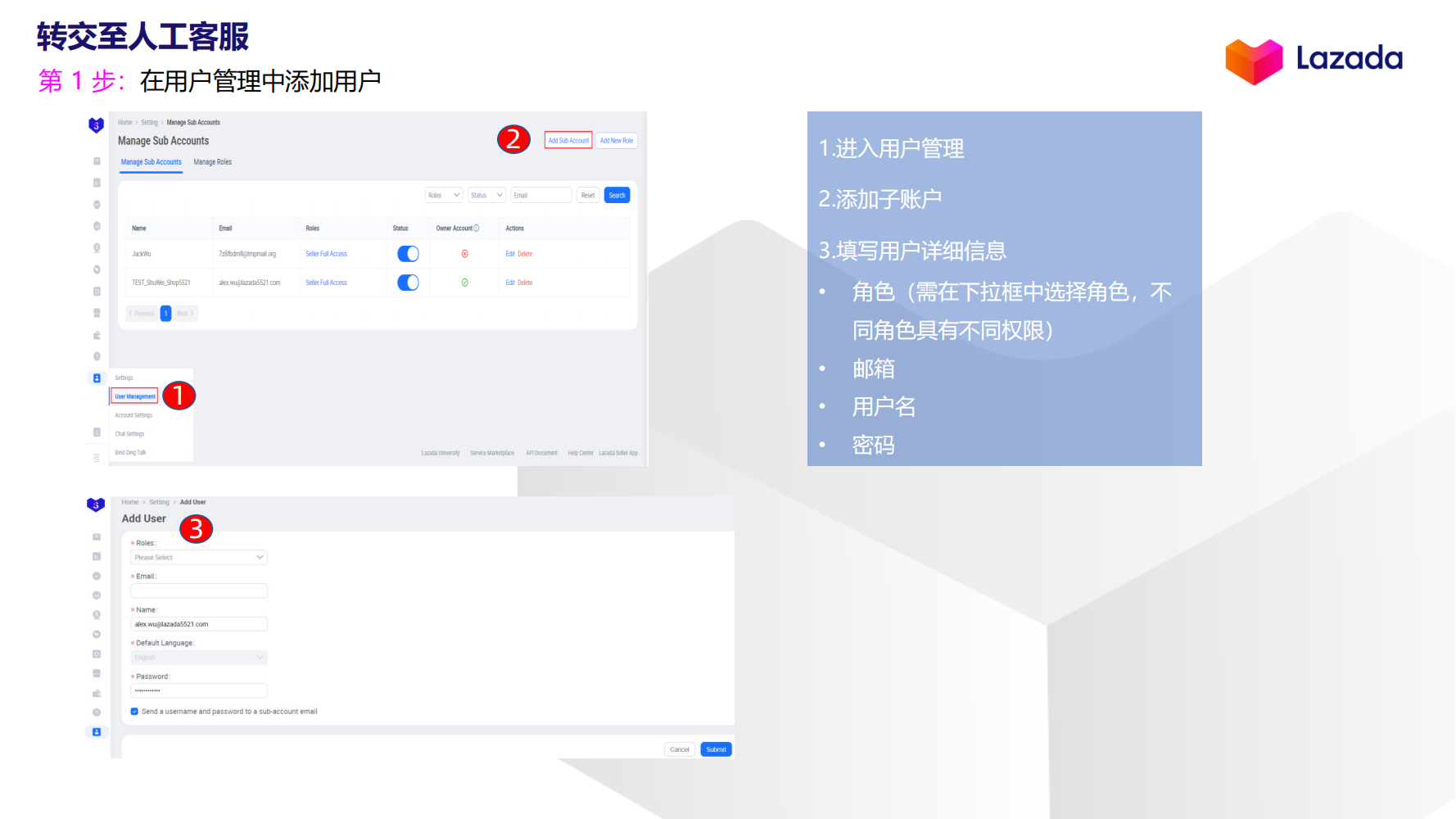Click the blue Search button
1456x819 pixels.
point(617,195)
